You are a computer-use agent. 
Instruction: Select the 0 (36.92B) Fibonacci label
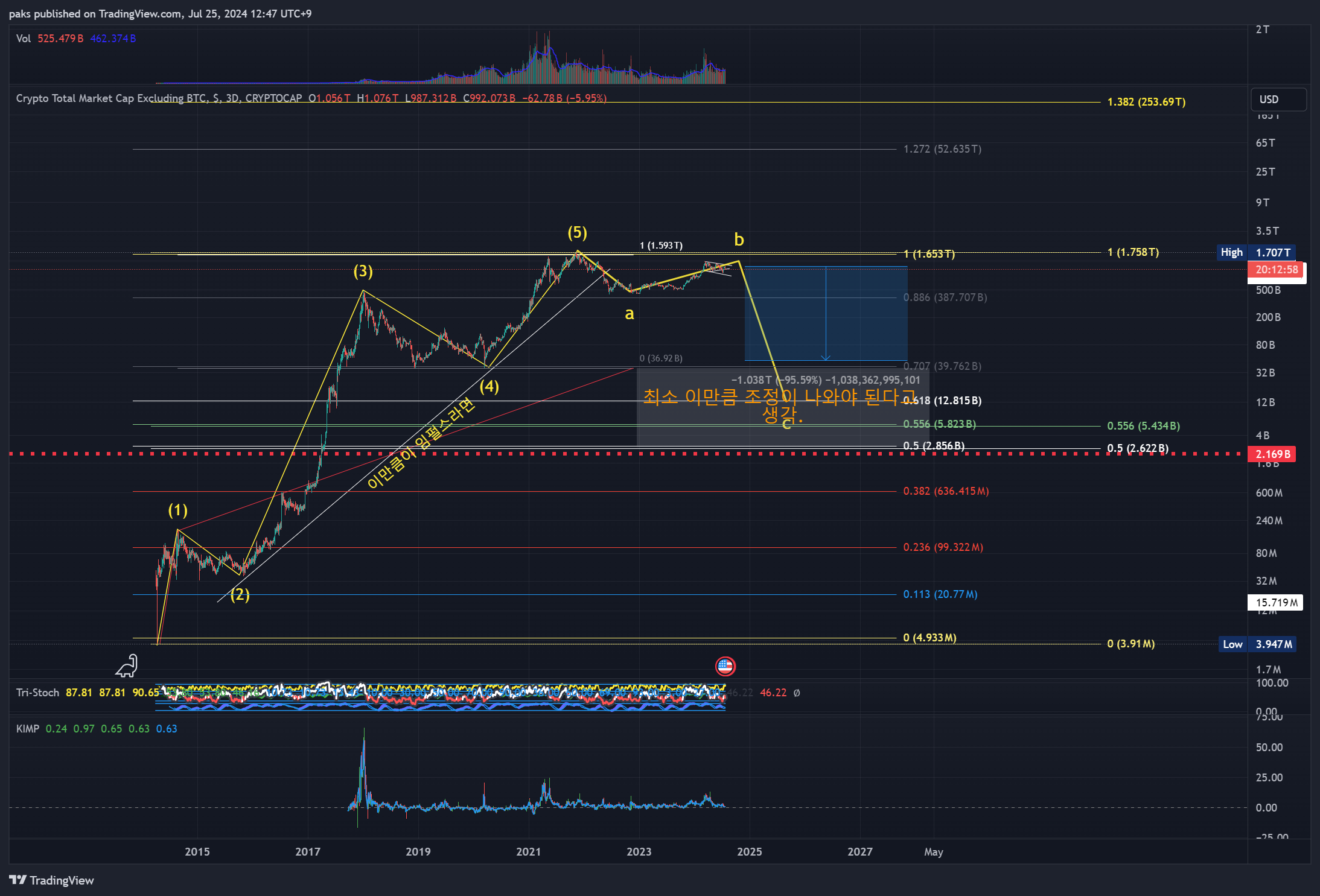(661, 358)
